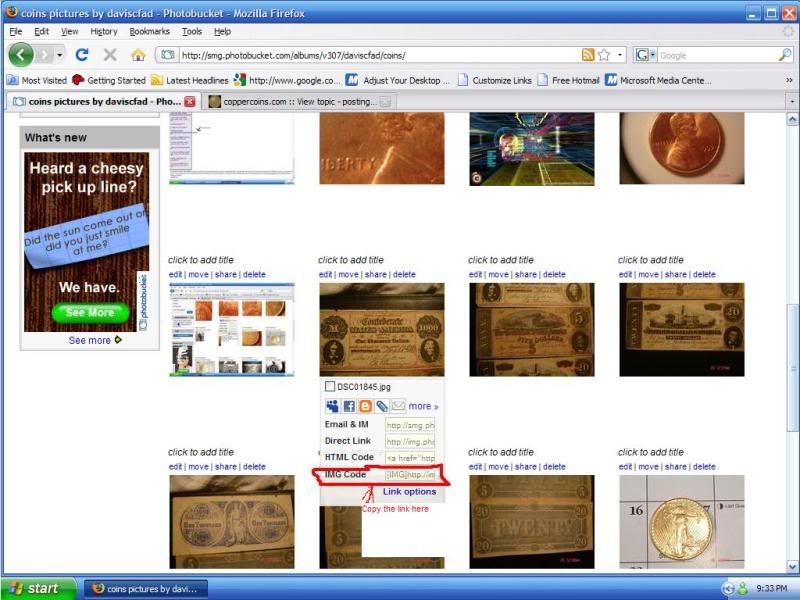Open the LIBERTY penny close-up thumbnail
Screen dimensions: 800x600
382,148
